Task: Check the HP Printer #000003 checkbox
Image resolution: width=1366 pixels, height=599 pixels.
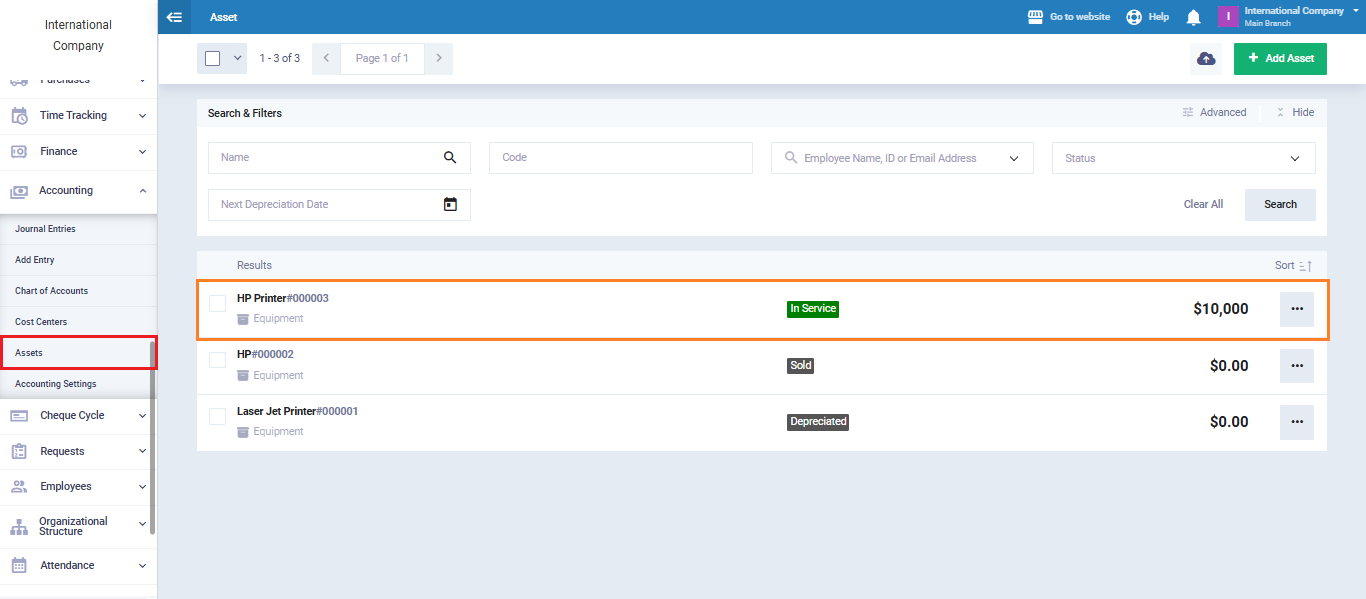Action: [x=217, y=303]
